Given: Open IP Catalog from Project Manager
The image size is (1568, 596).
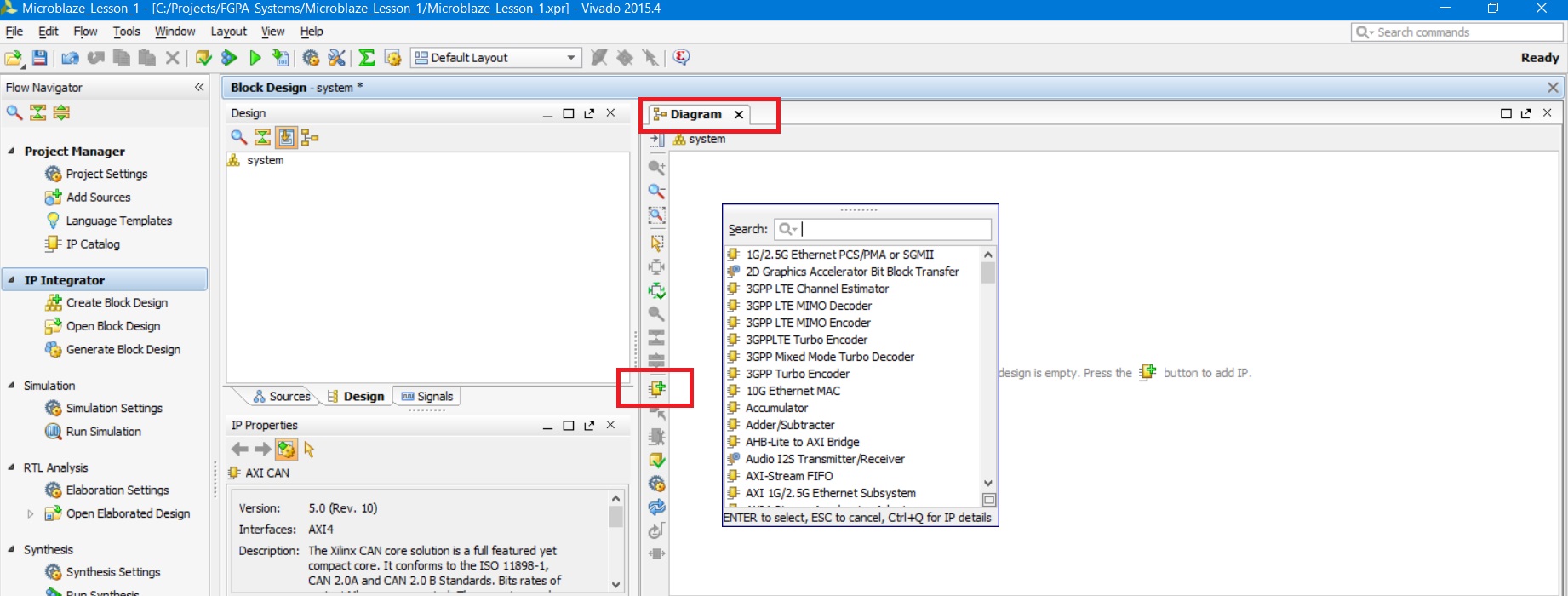Looking at the screenshot, I should (x=93, y=244).
